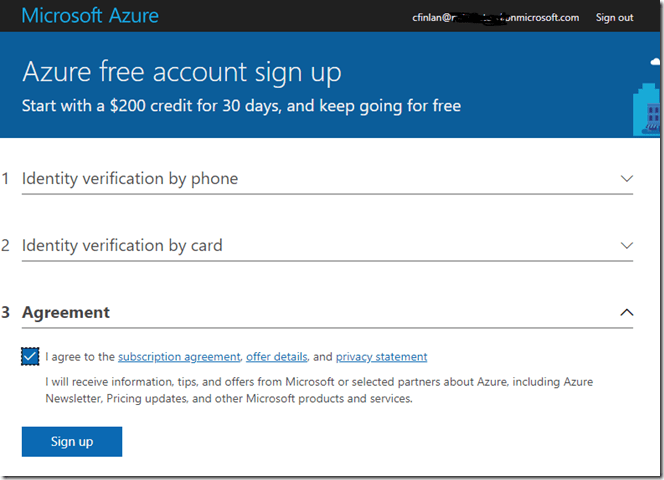
Task: Open the Identity verification by phone heading
Action: click(x=130, y=179)
